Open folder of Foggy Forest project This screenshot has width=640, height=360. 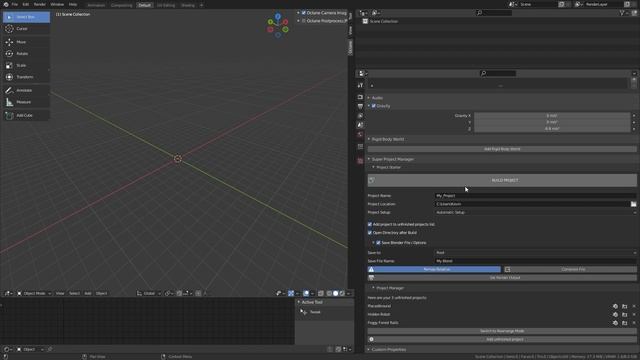point(624,323)
